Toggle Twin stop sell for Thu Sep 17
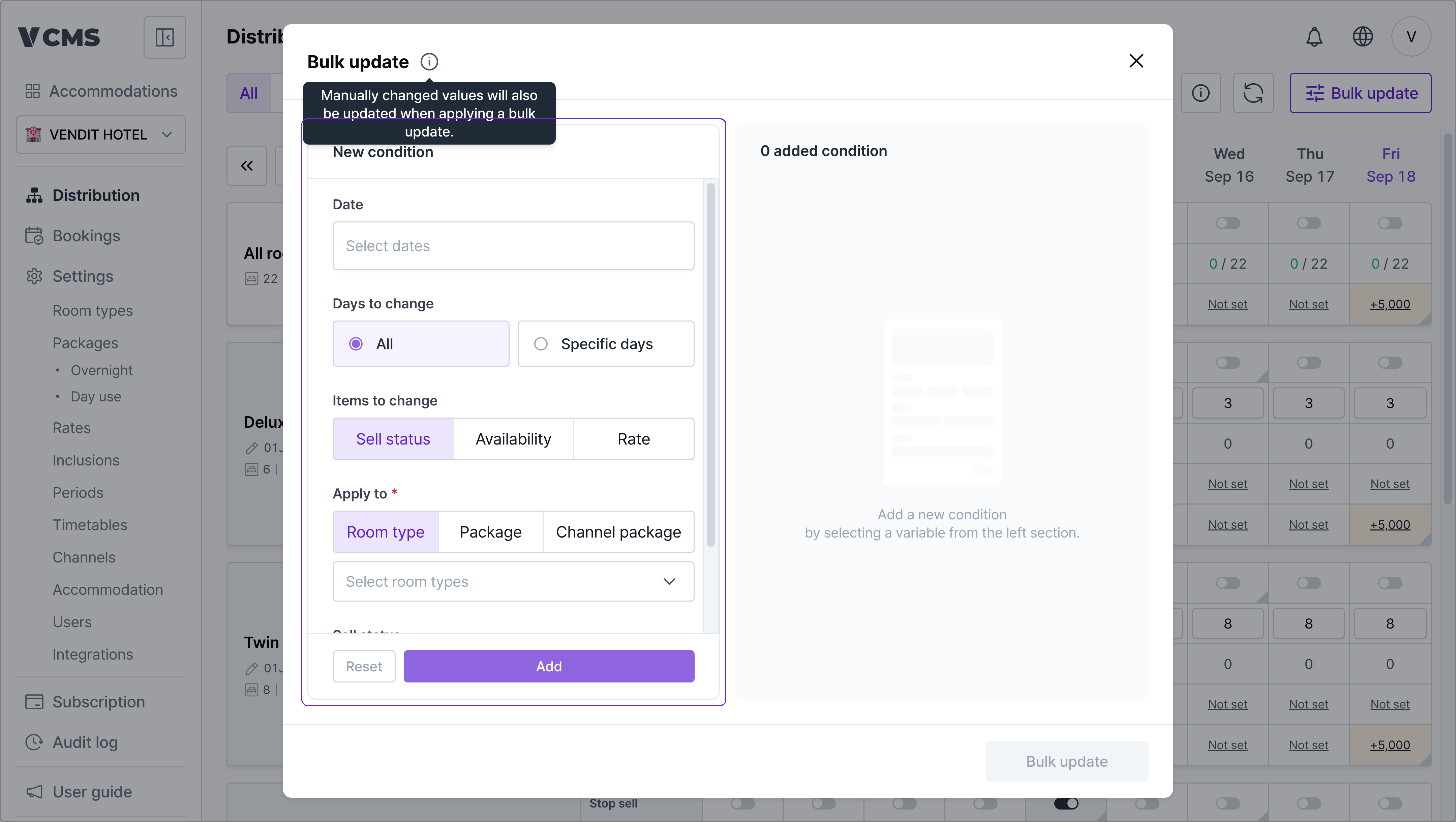 [x=1309, y=583]
